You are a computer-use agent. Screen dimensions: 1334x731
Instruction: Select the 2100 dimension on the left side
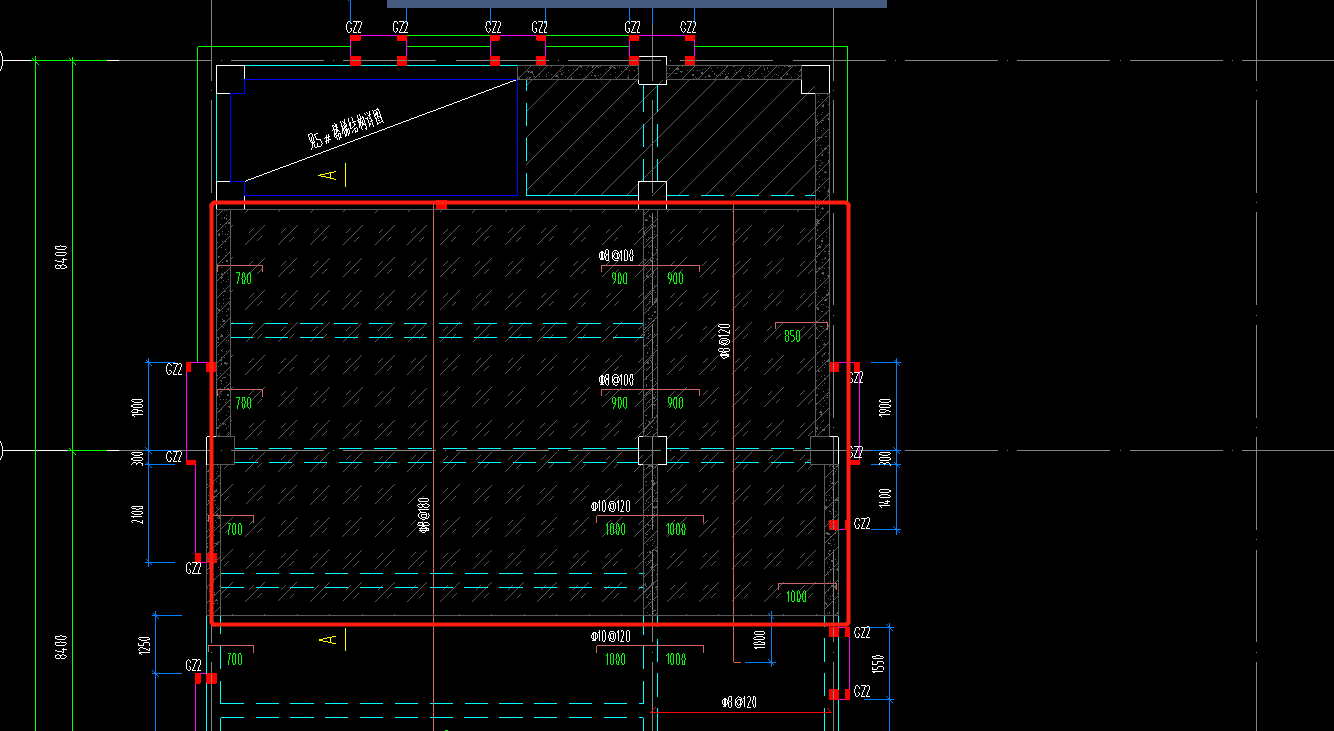pyautogui.click(x=138, y=514)
